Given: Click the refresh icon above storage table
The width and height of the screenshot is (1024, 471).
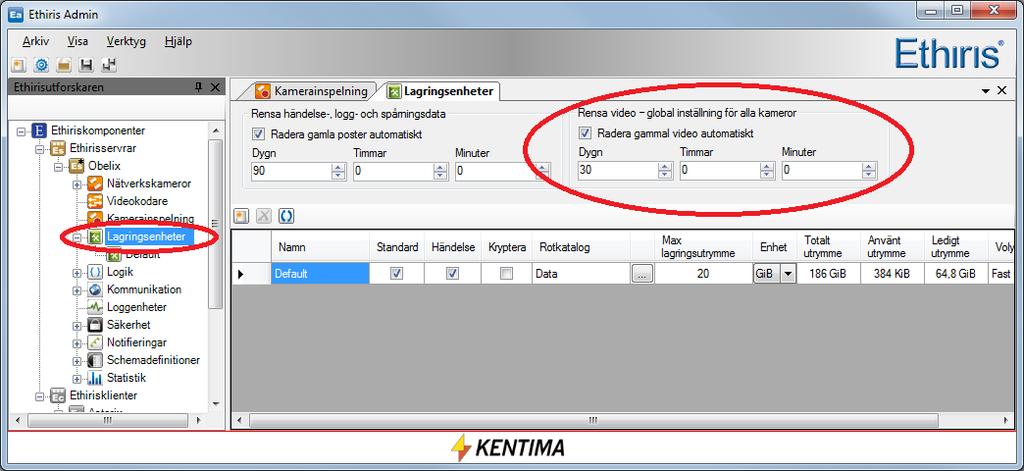Looking at the screenshot, I should [286, 216].
